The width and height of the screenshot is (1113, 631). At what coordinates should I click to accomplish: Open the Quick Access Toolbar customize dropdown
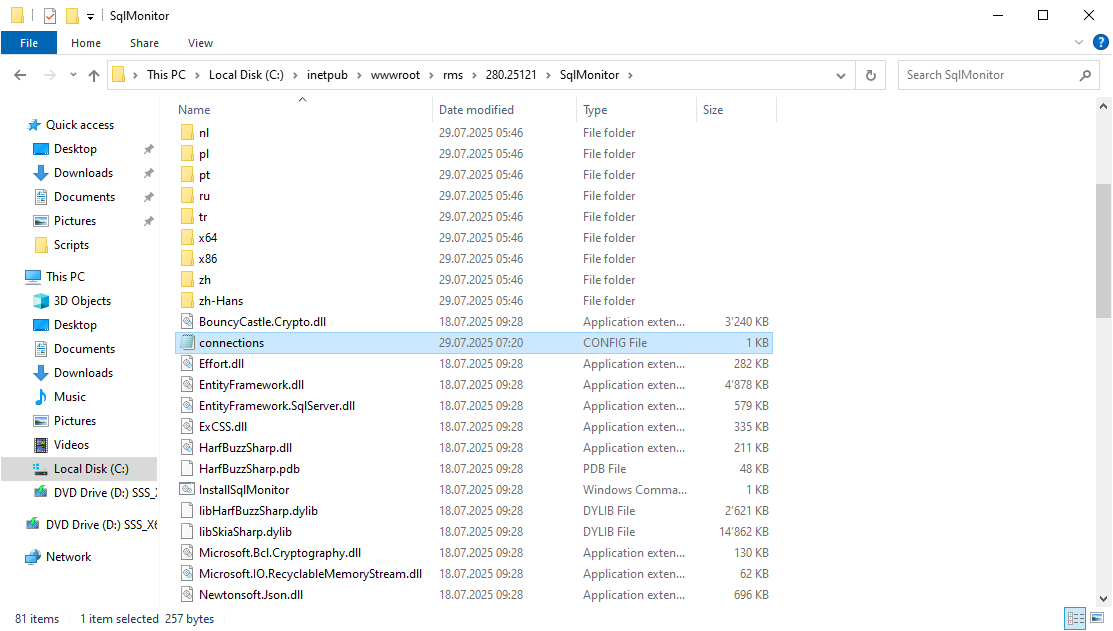(x=90, y=16)
